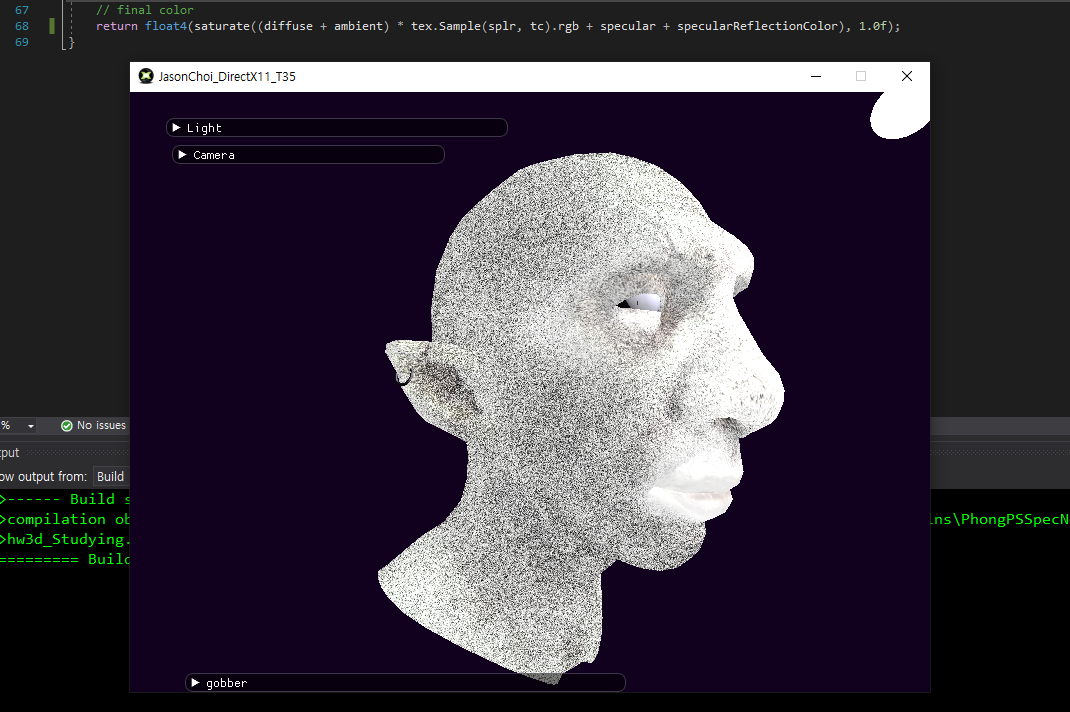Maximize the JasonChoi_DirectX11_T35 window
This screenshot has height=712, width=1070.
point(861,76)
